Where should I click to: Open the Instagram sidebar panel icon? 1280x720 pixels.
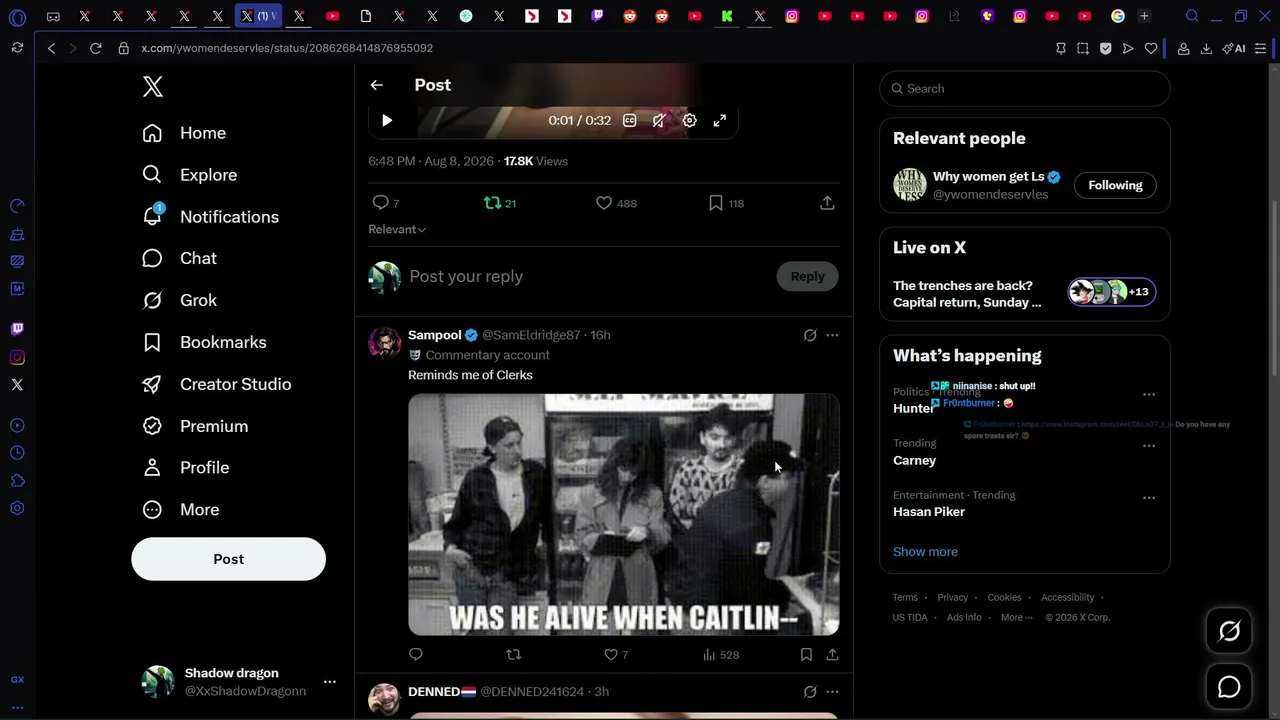(17, 357)
